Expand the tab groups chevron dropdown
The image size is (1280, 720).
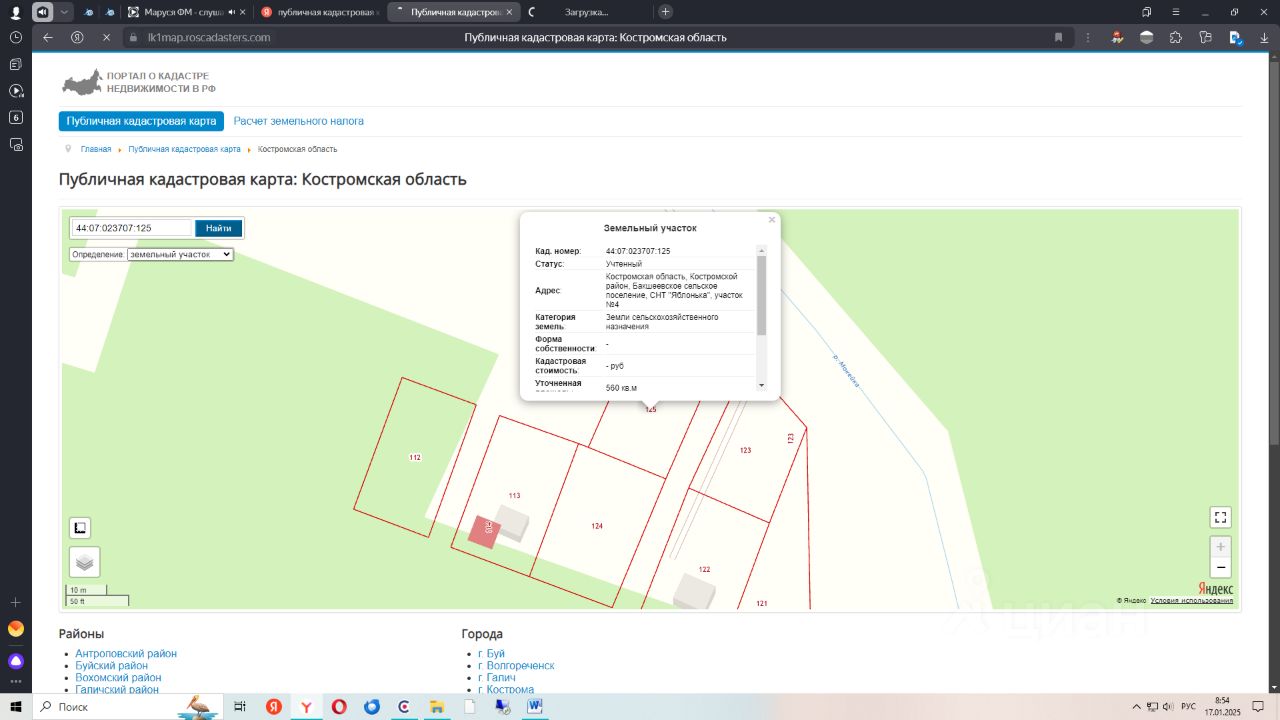pos(65,12)
